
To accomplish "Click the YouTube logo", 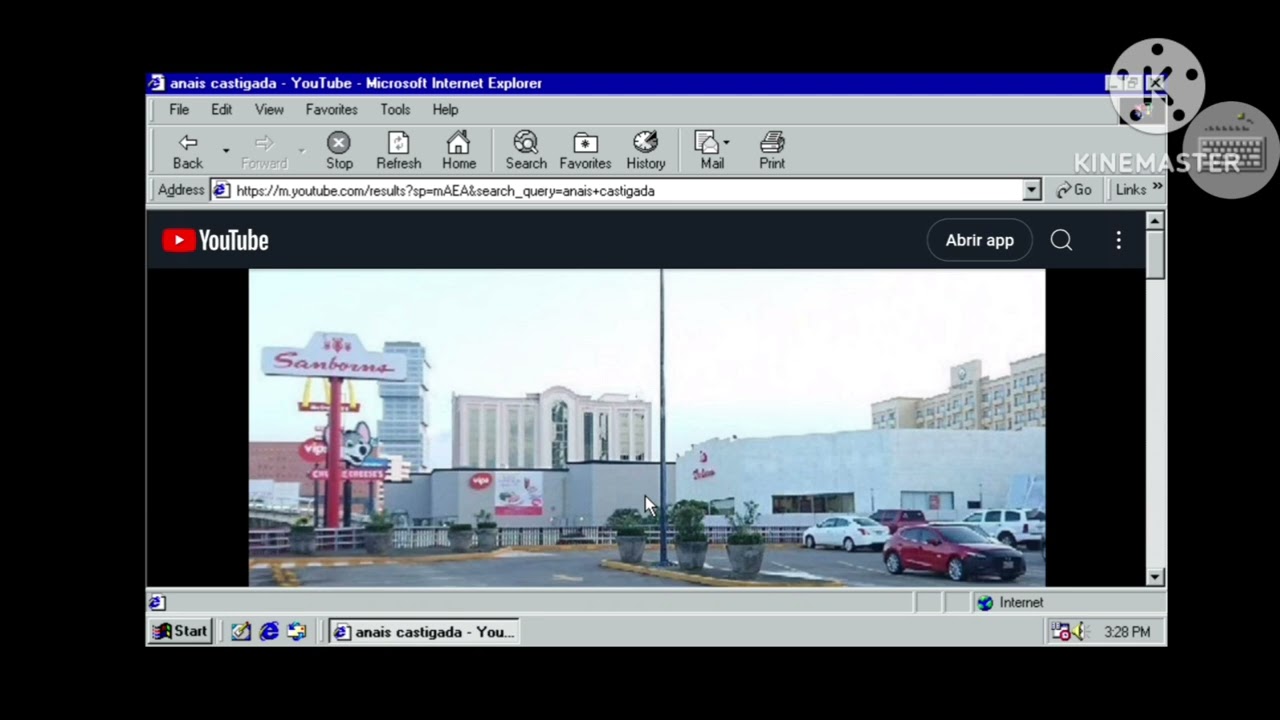I will tap(216, 240).
